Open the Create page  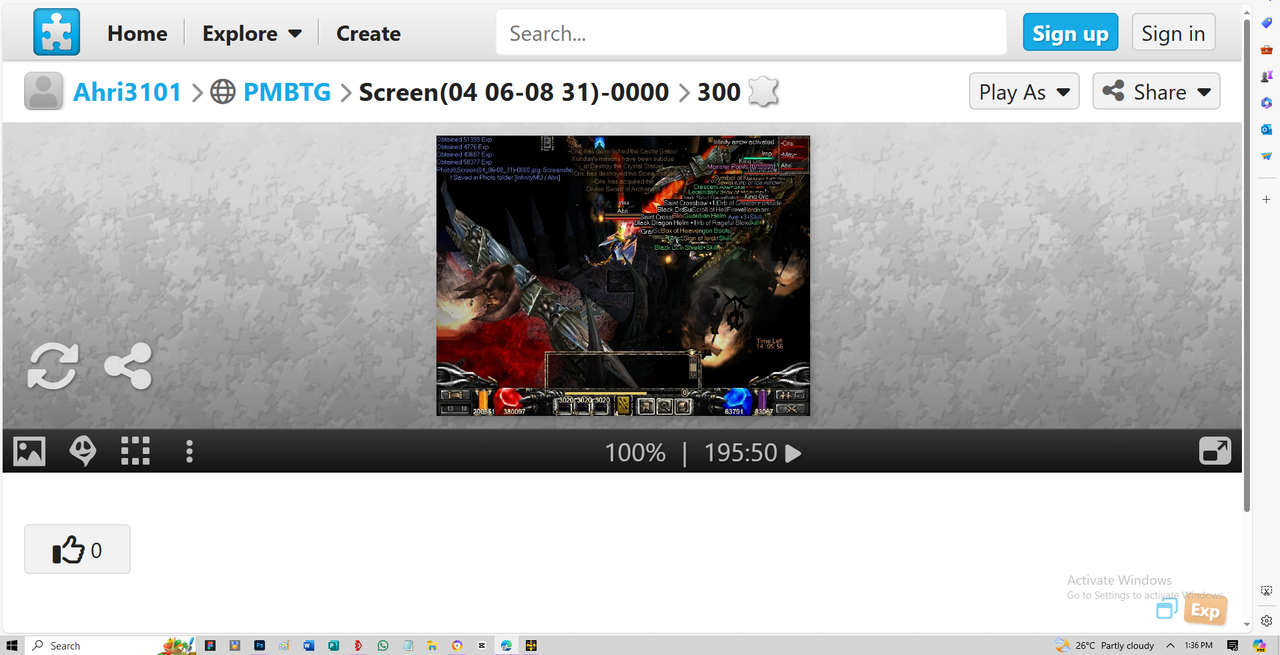tap(368, 33)
